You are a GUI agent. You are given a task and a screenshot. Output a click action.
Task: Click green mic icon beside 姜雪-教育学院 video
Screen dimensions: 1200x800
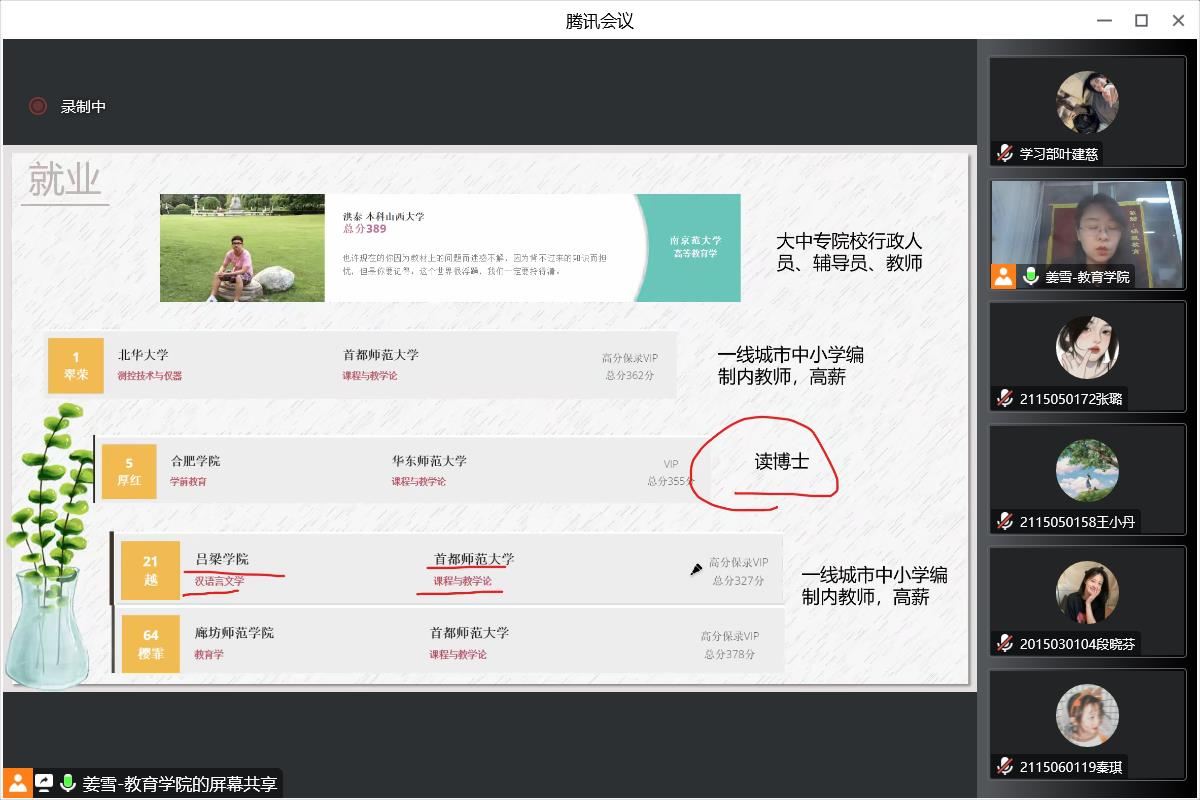(x=1031, y=277)
